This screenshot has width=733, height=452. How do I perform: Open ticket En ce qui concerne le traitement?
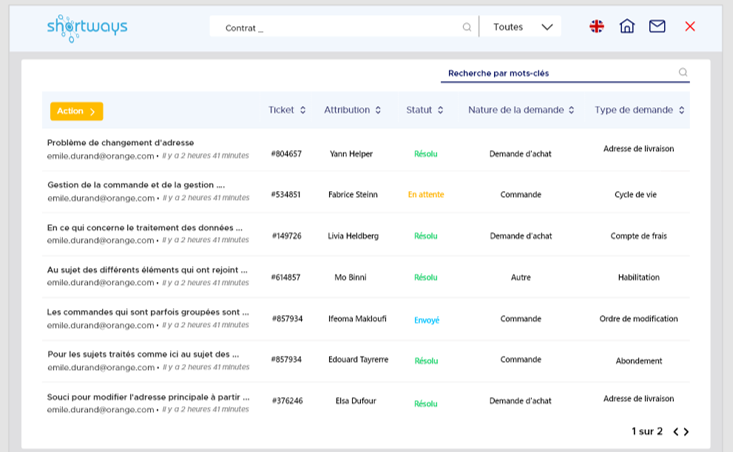(144, 228)
